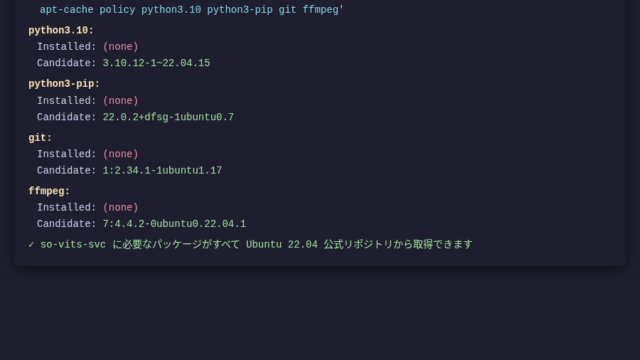Click git Installed (none) value
Image resolution: width=640 pixels, height=360 pixels.
click(x=120, y=154)
